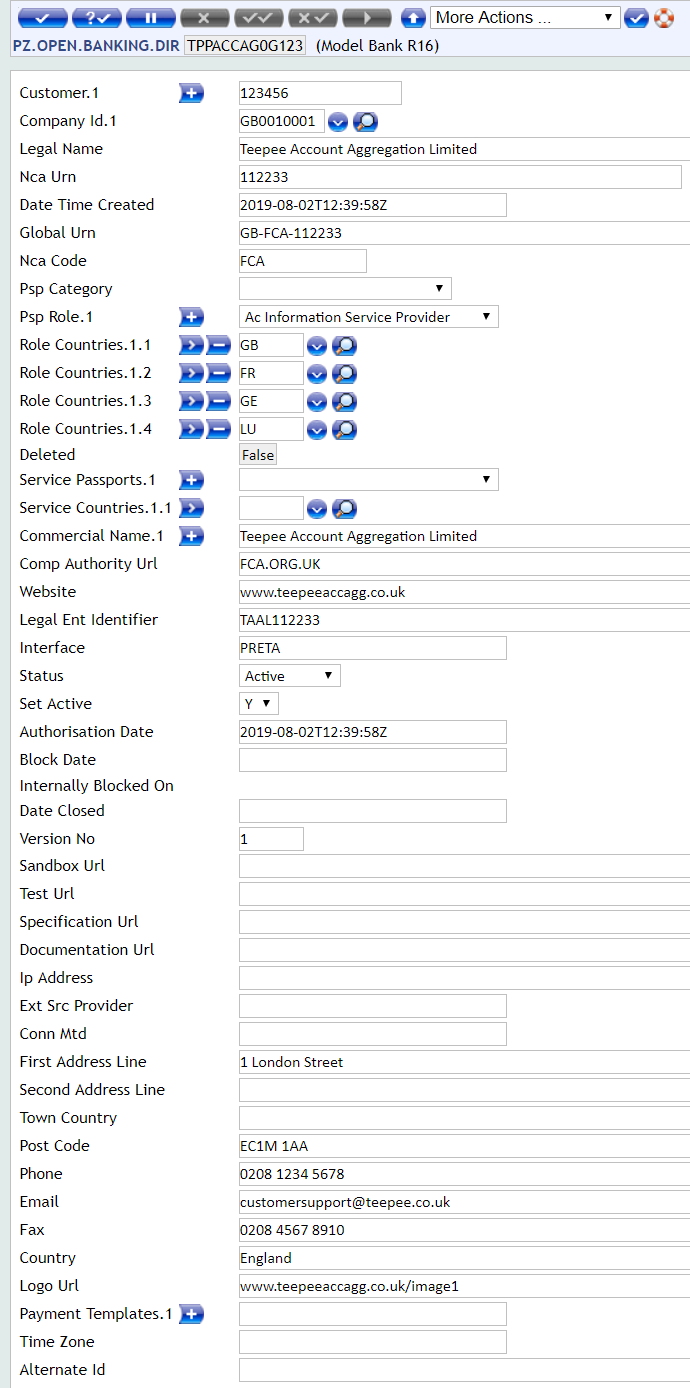Open the Company Id.1 search magnifier
Viewport: 690px width, 1388px height.
(366, 122)
